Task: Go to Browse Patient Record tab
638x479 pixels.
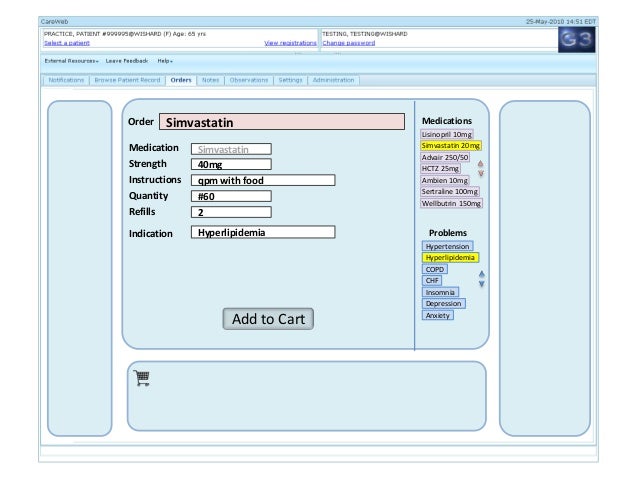Action: [127, 80]
